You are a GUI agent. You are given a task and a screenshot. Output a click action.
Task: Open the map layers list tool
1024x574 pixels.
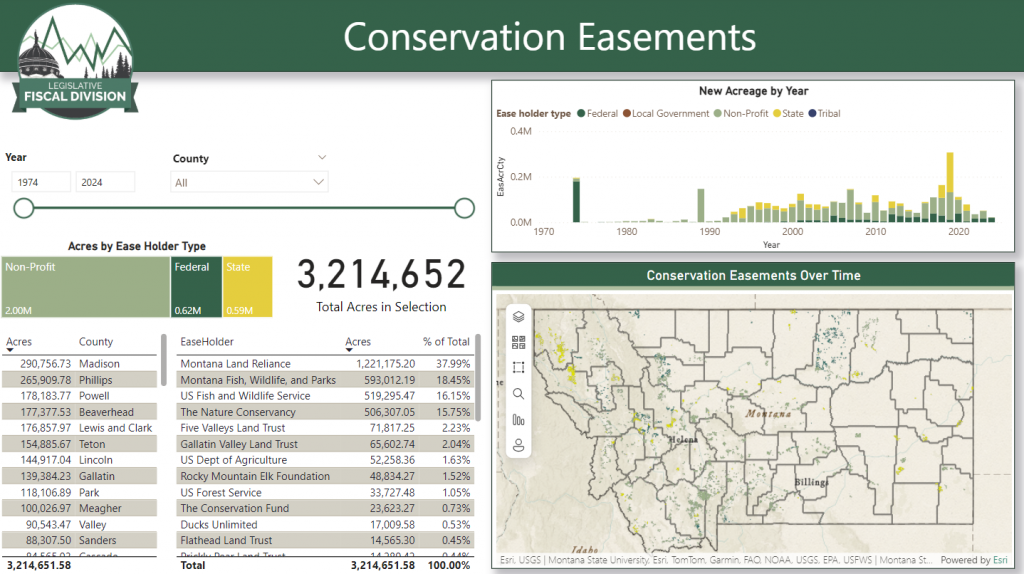pos(518,316)
